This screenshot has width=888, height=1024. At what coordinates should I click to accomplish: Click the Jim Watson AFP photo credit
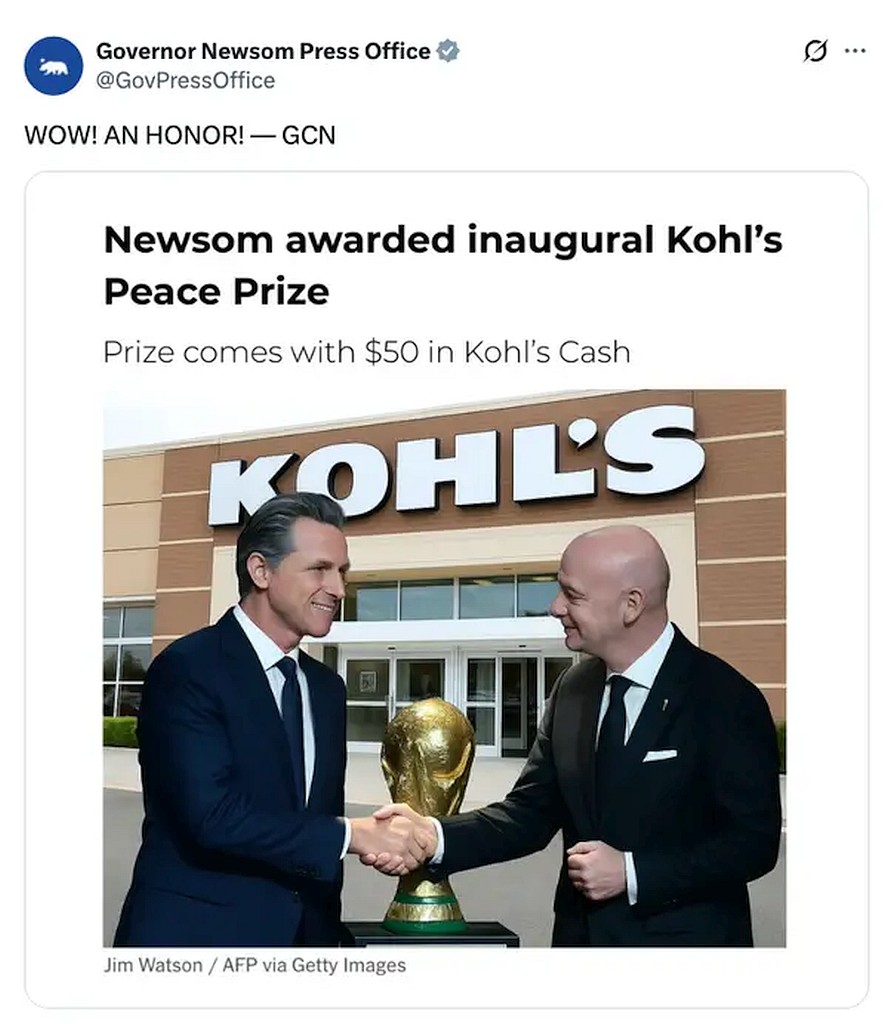pos(254,965)
